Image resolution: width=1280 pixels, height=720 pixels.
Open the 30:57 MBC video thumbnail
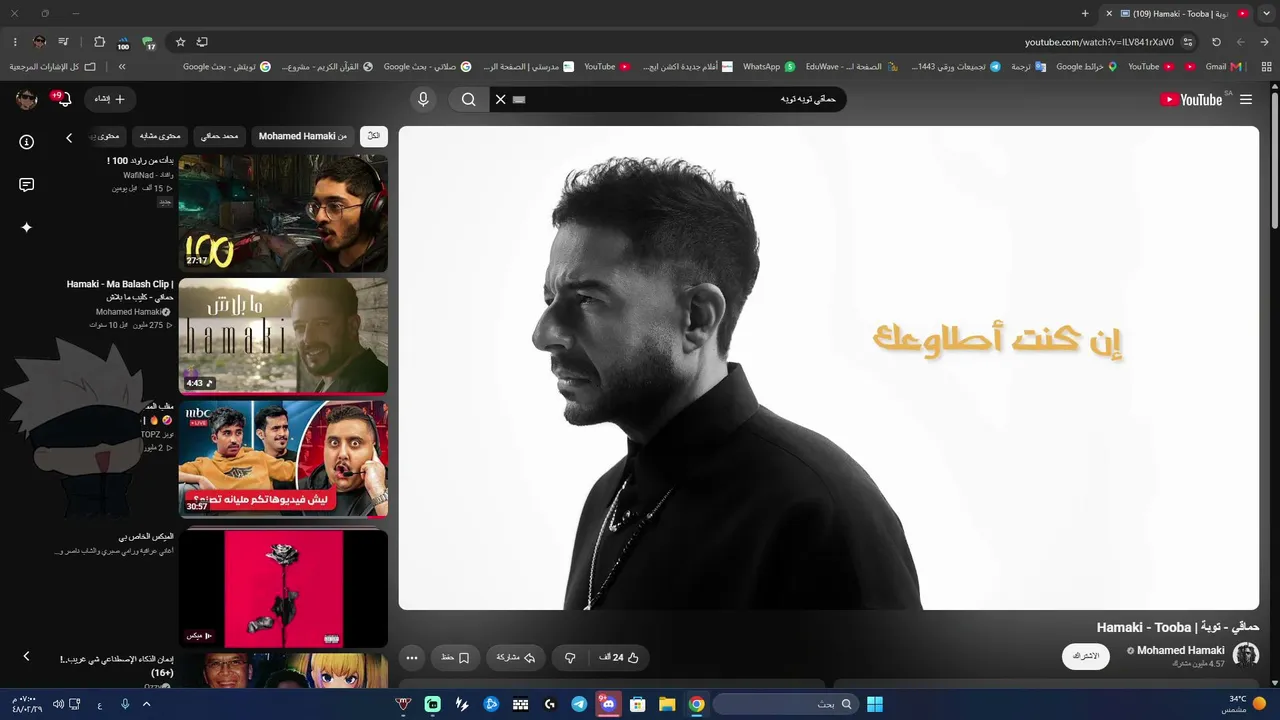point(283,459)
